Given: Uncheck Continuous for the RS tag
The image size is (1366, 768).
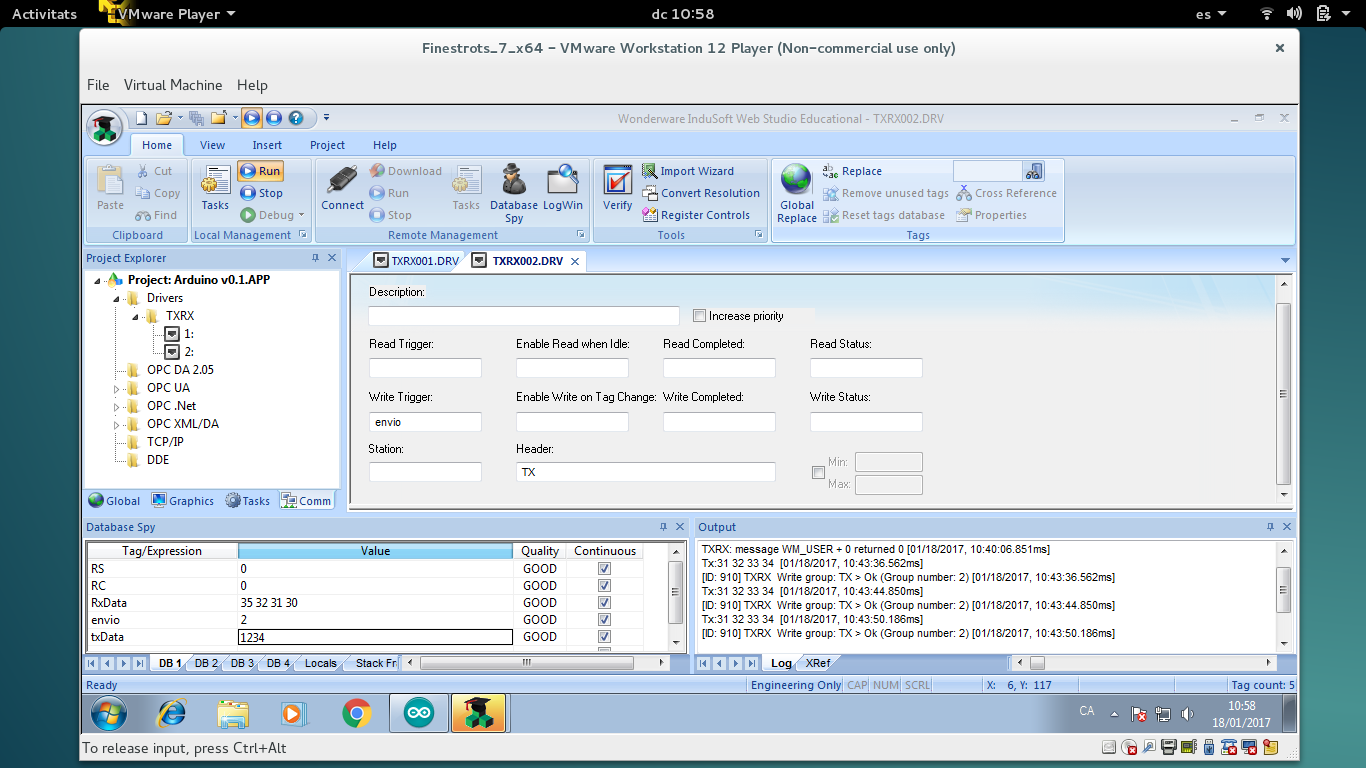Looking at the screenshot, I should tap(604, 569).
